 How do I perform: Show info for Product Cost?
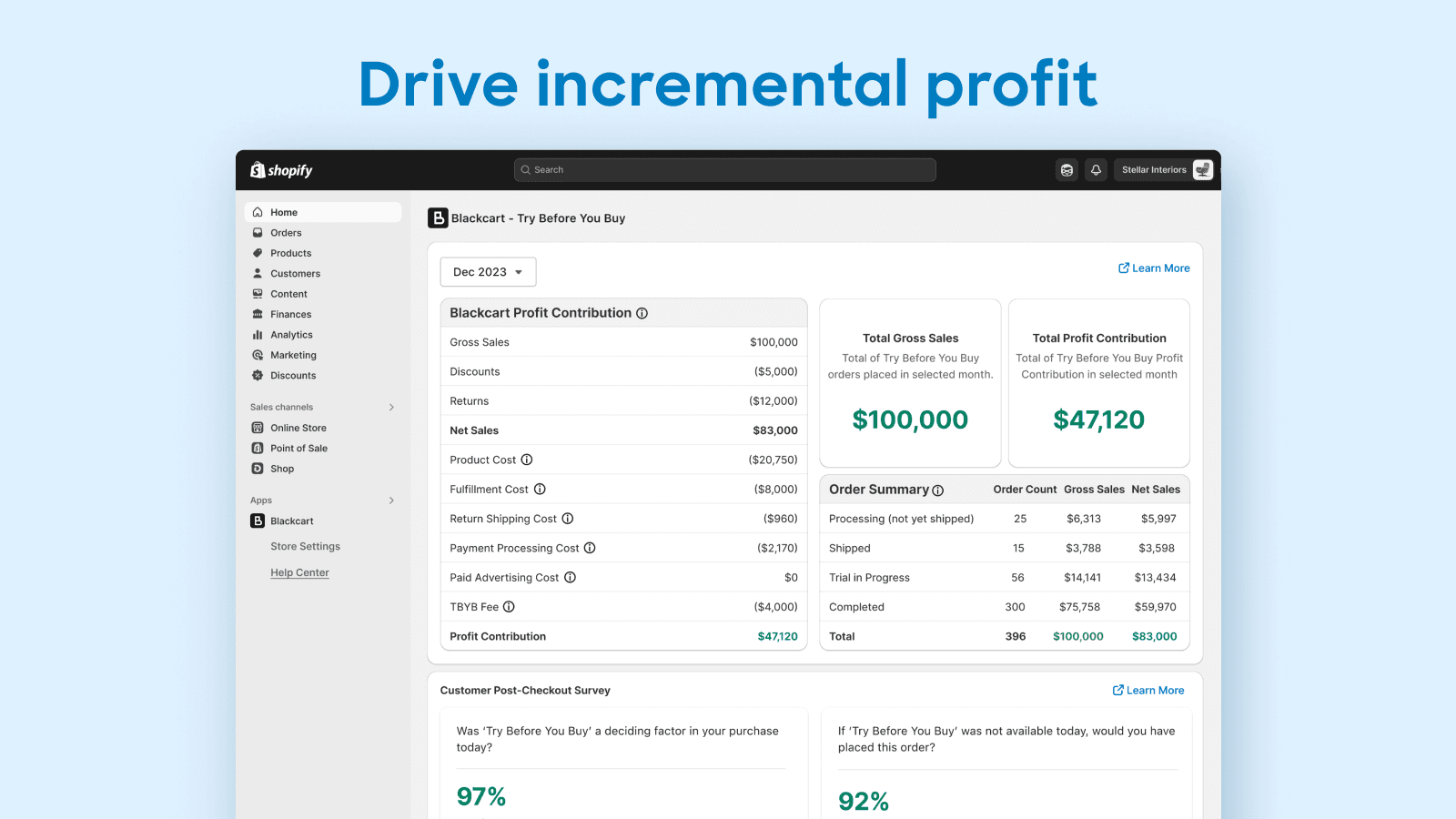tap(527, 460)
